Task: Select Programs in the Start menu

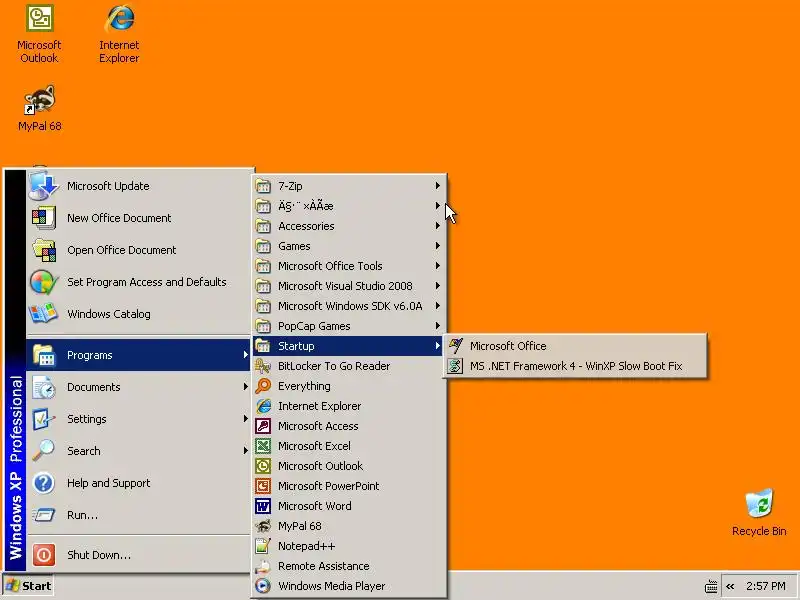Action: [x=138, y=355]
